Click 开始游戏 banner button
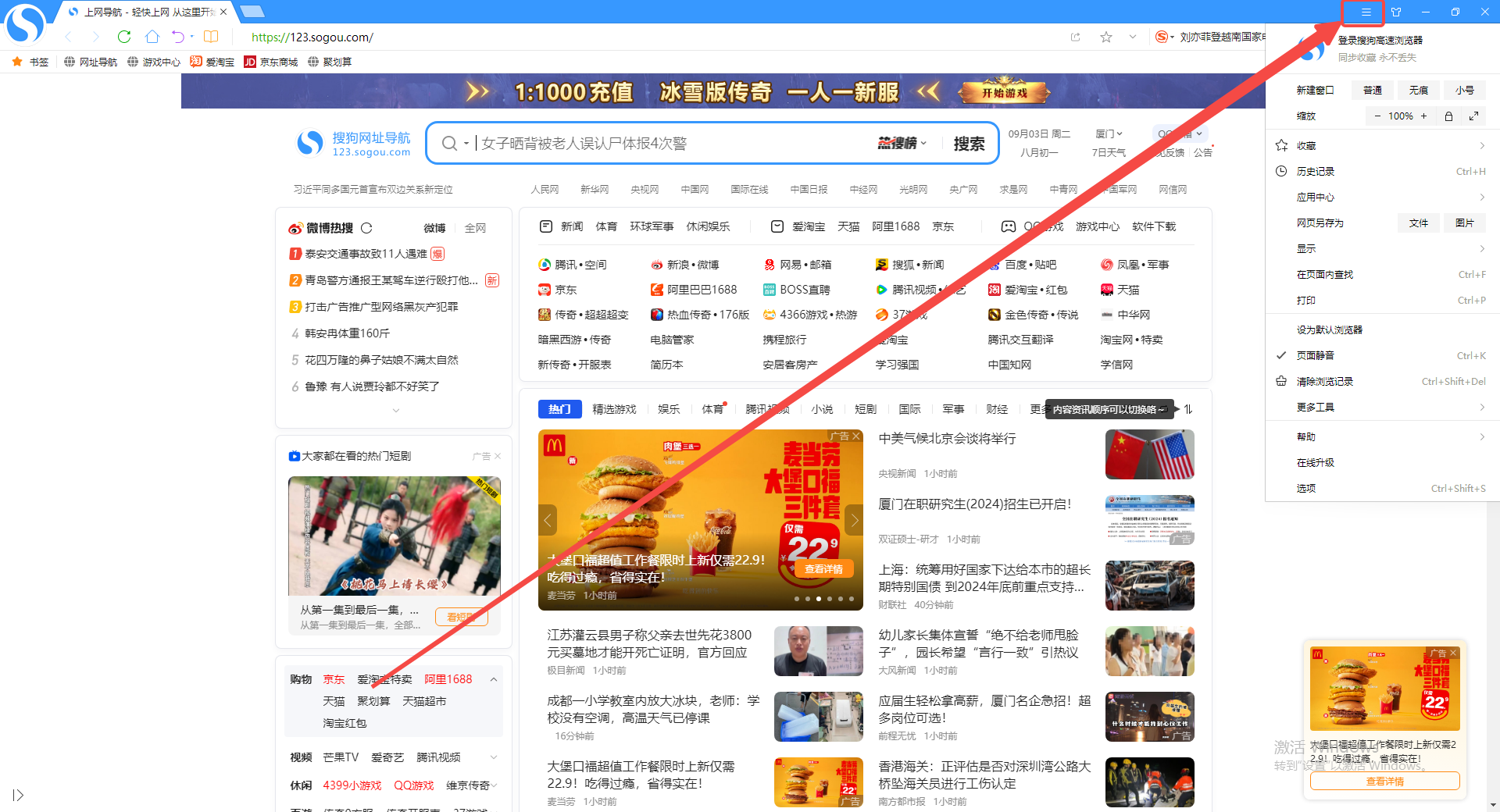Image resolution: width=1500 pixels, height=812 pixels. tap(1005, 92)
